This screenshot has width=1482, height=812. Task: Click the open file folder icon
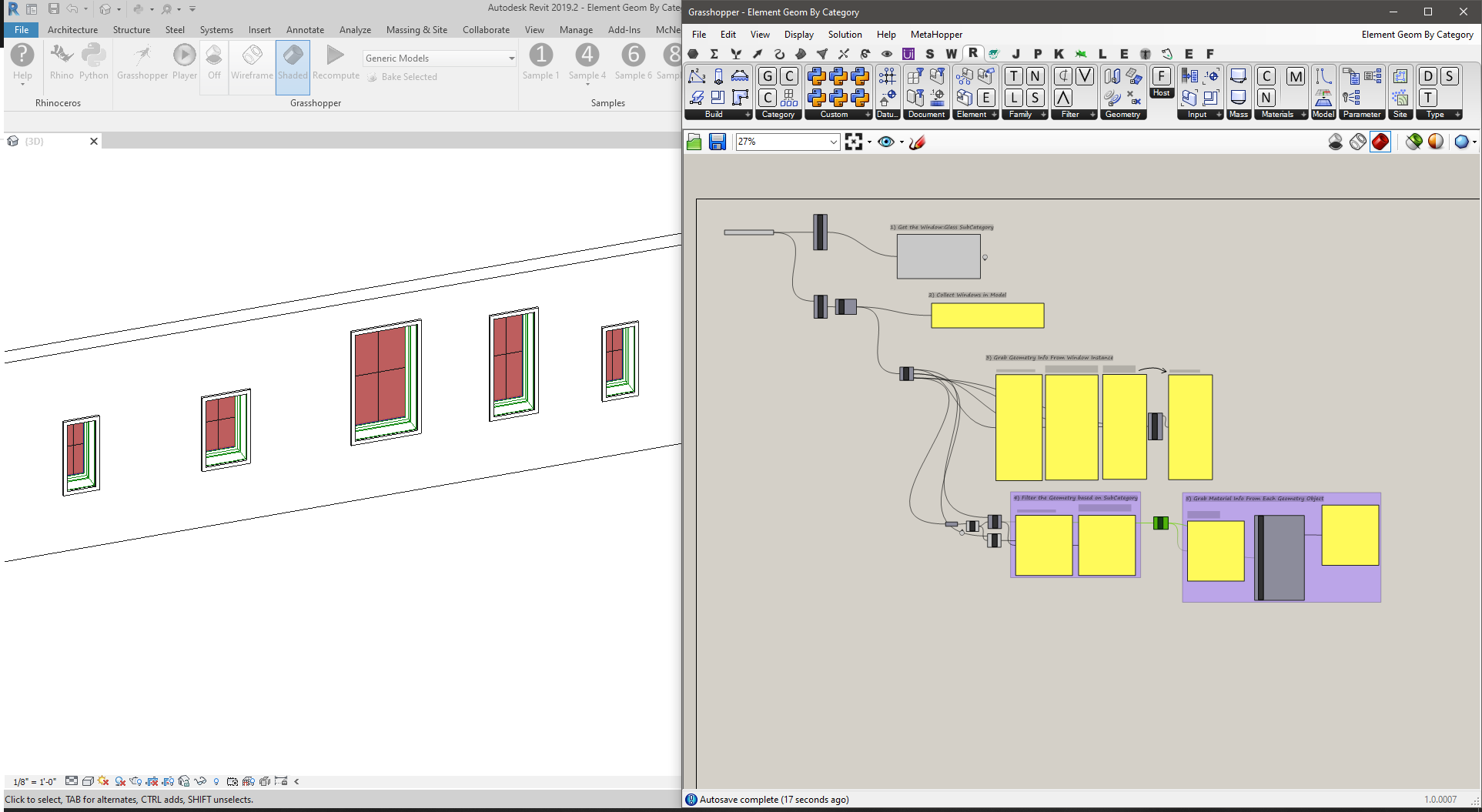[694, 142]
